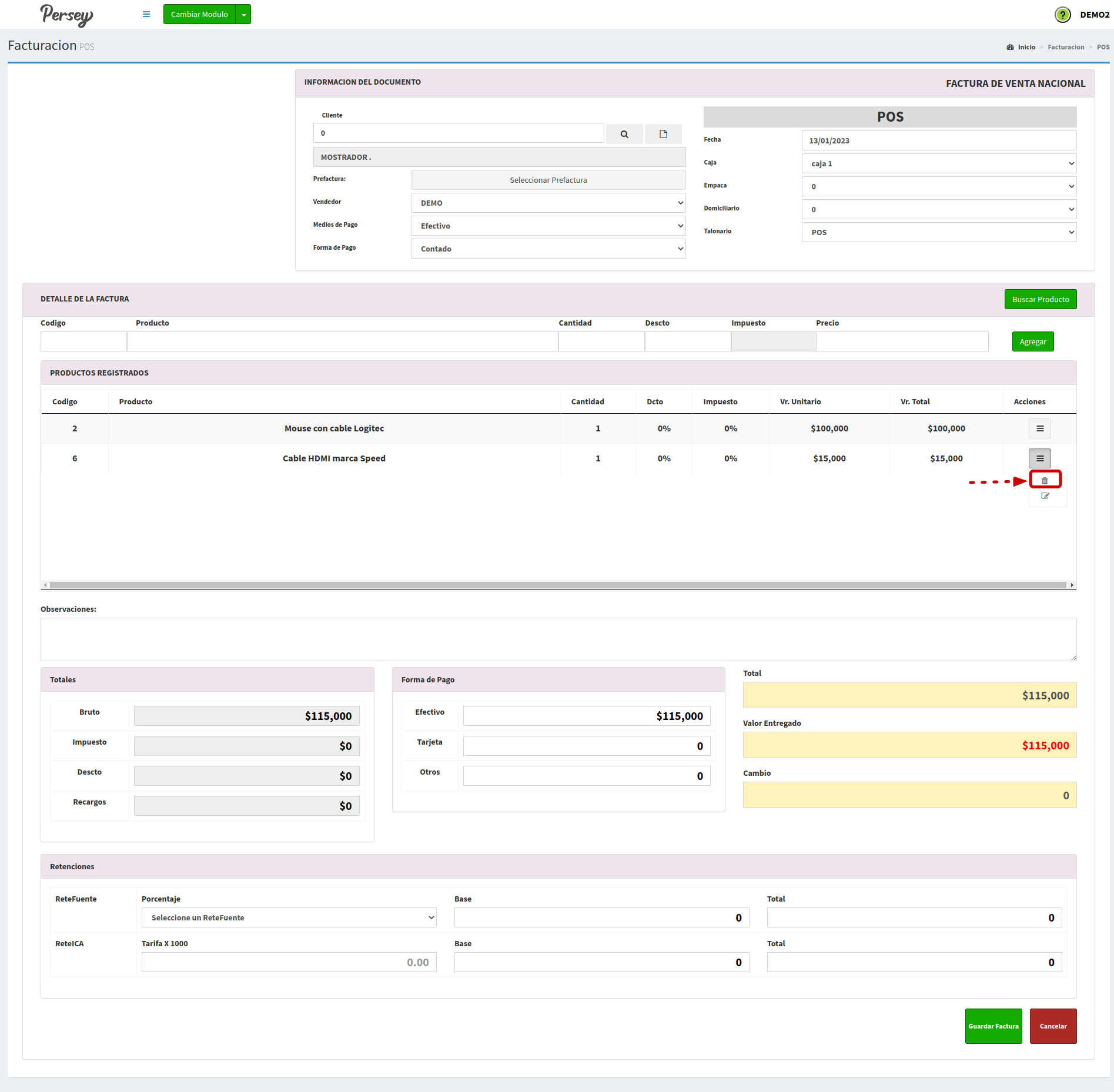Screen dimensions: 1114x1092
Task: Click the hamburger sidebar toggle icon
Action: coord(146,14)
